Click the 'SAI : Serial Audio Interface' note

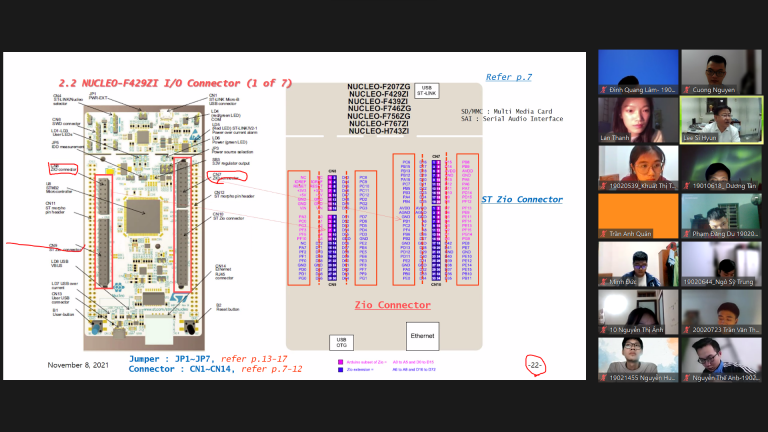512,119
